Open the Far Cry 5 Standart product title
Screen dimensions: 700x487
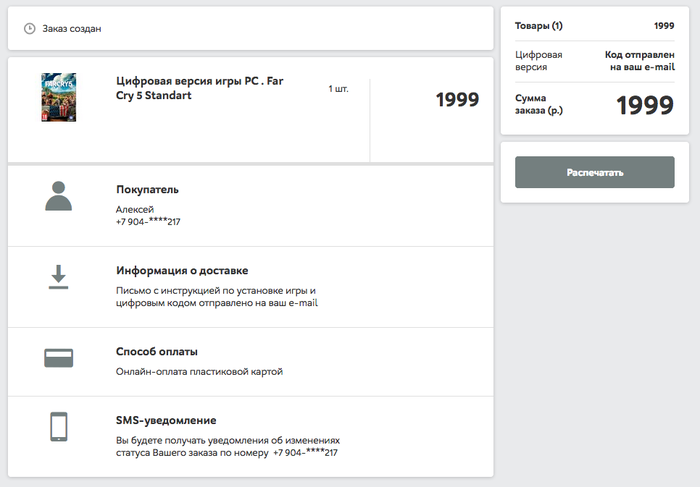(200, 88)
